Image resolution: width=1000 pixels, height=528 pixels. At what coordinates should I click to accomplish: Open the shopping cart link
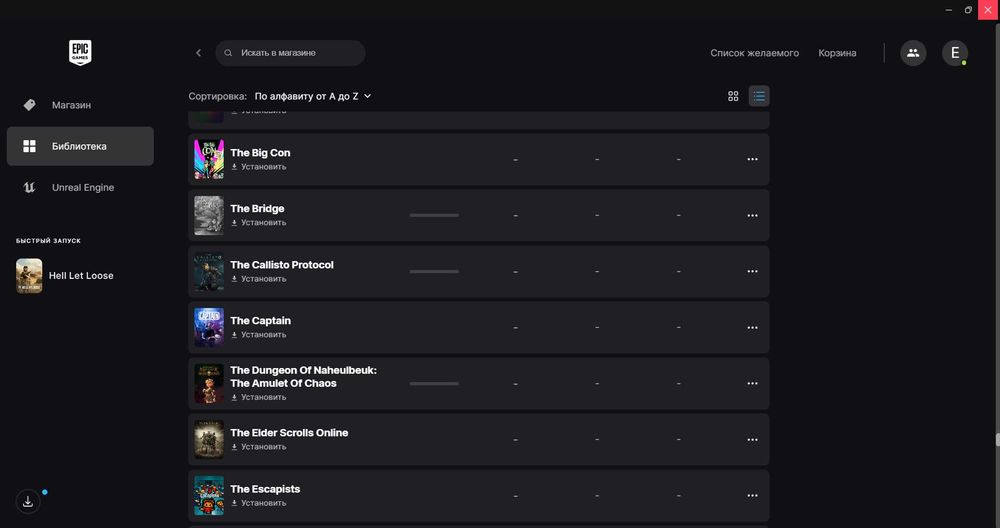pyautogui.click(x=837, y=53)
